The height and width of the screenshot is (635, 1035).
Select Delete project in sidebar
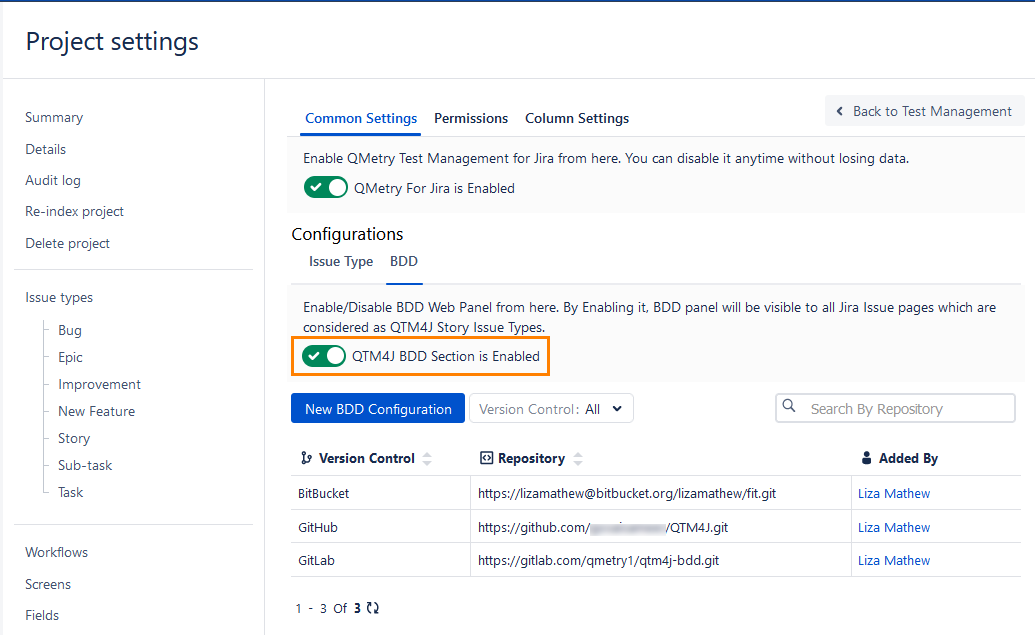tap(67, 243)
